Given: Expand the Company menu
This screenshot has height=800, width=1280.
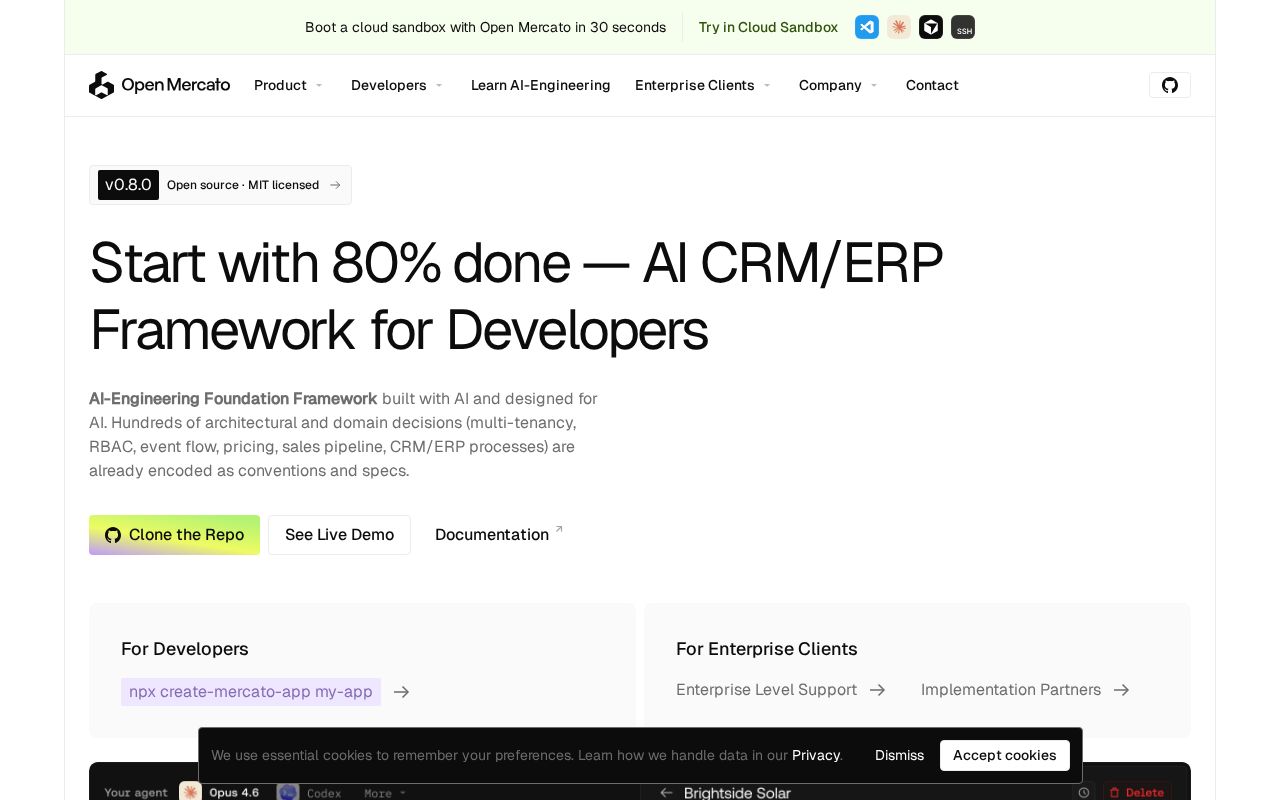Looking at the screenshot, I should click(838, 85).
